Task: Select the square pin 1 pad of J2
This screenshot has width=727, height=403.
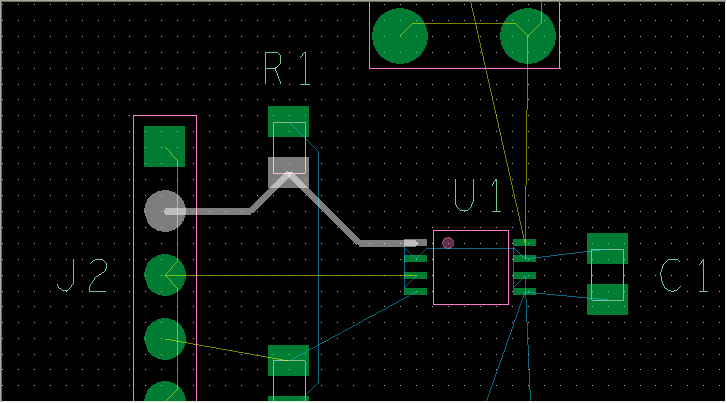Action: (x=164, y=146)
